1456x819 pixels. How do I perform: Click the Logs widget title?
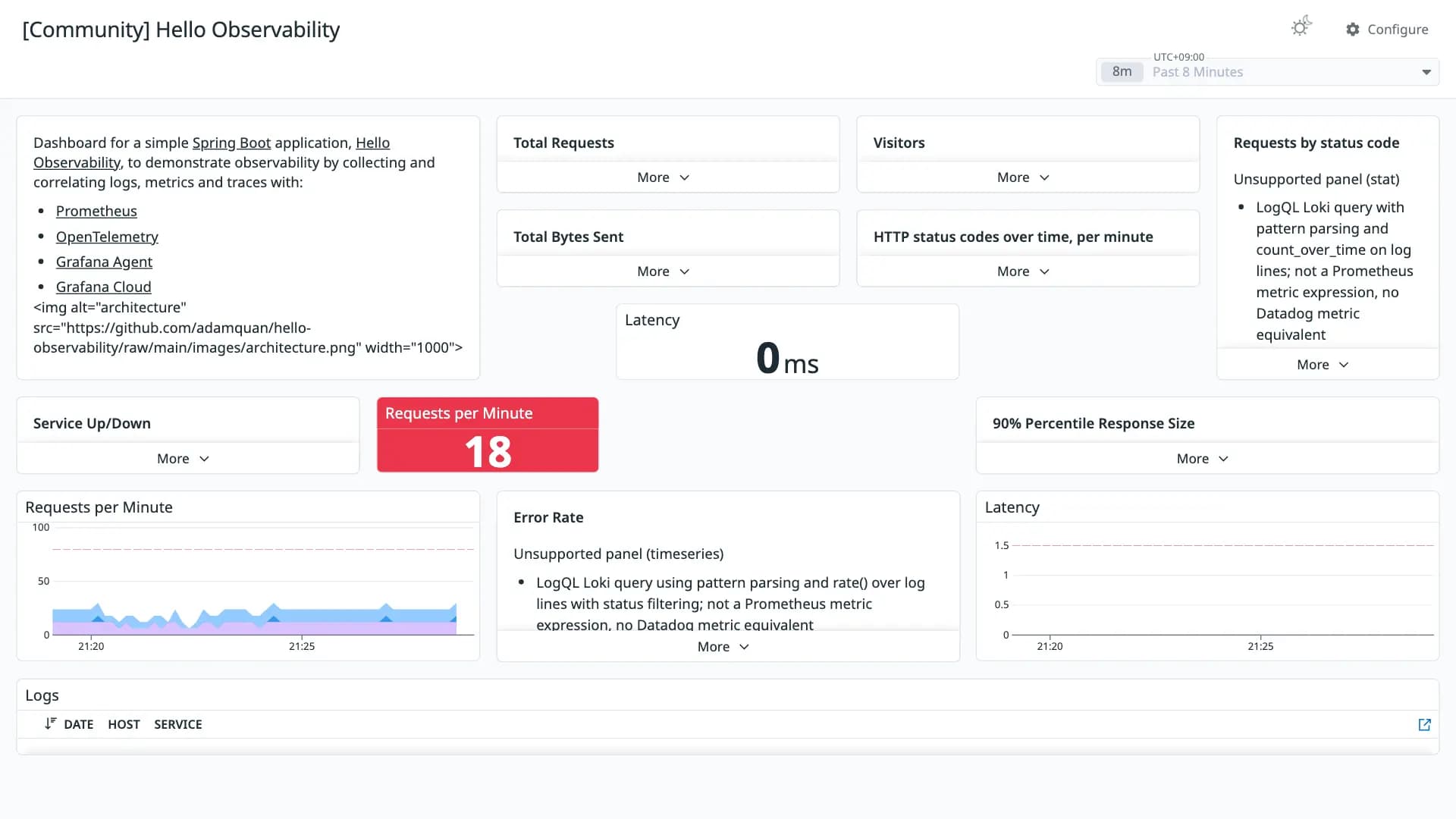tap(42, 695)
